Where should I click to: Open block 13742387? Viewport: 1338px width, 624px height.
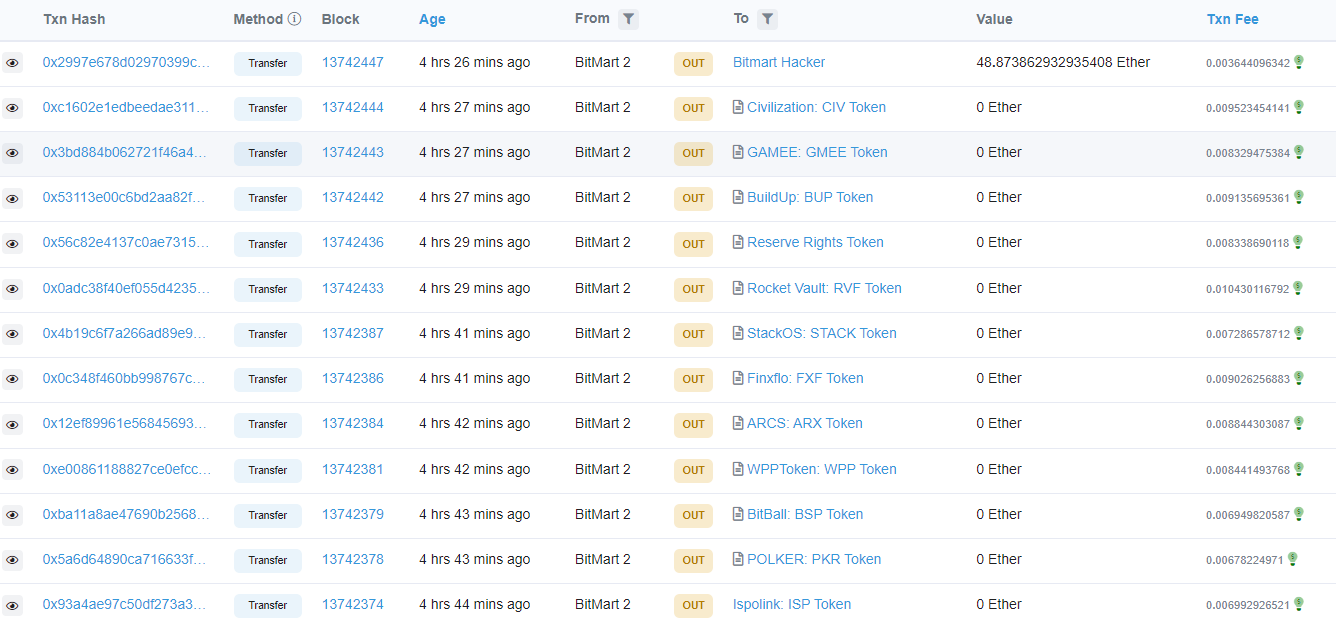[352, 333]
